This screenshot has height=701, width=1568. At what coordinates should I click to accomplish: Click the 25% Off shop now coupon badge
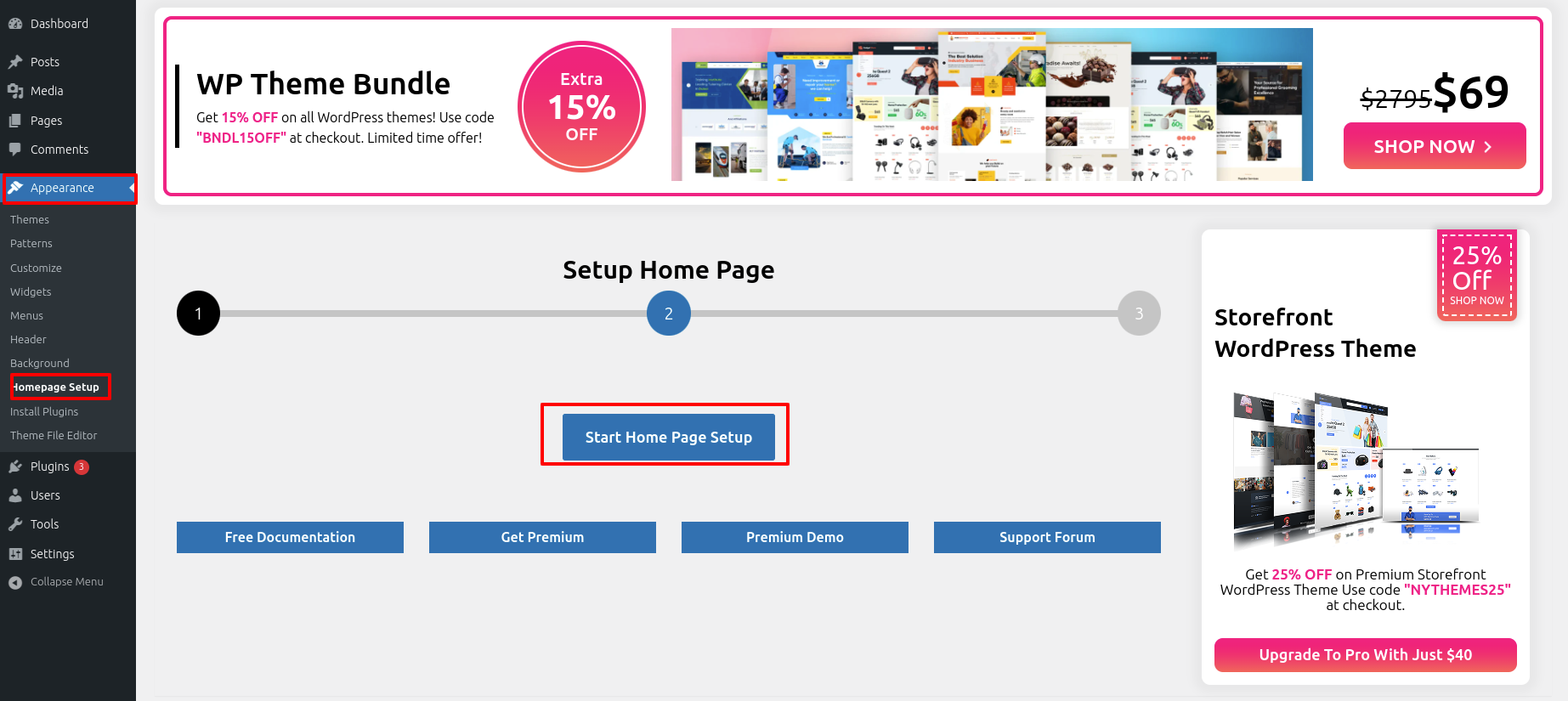coord(1477,275)
